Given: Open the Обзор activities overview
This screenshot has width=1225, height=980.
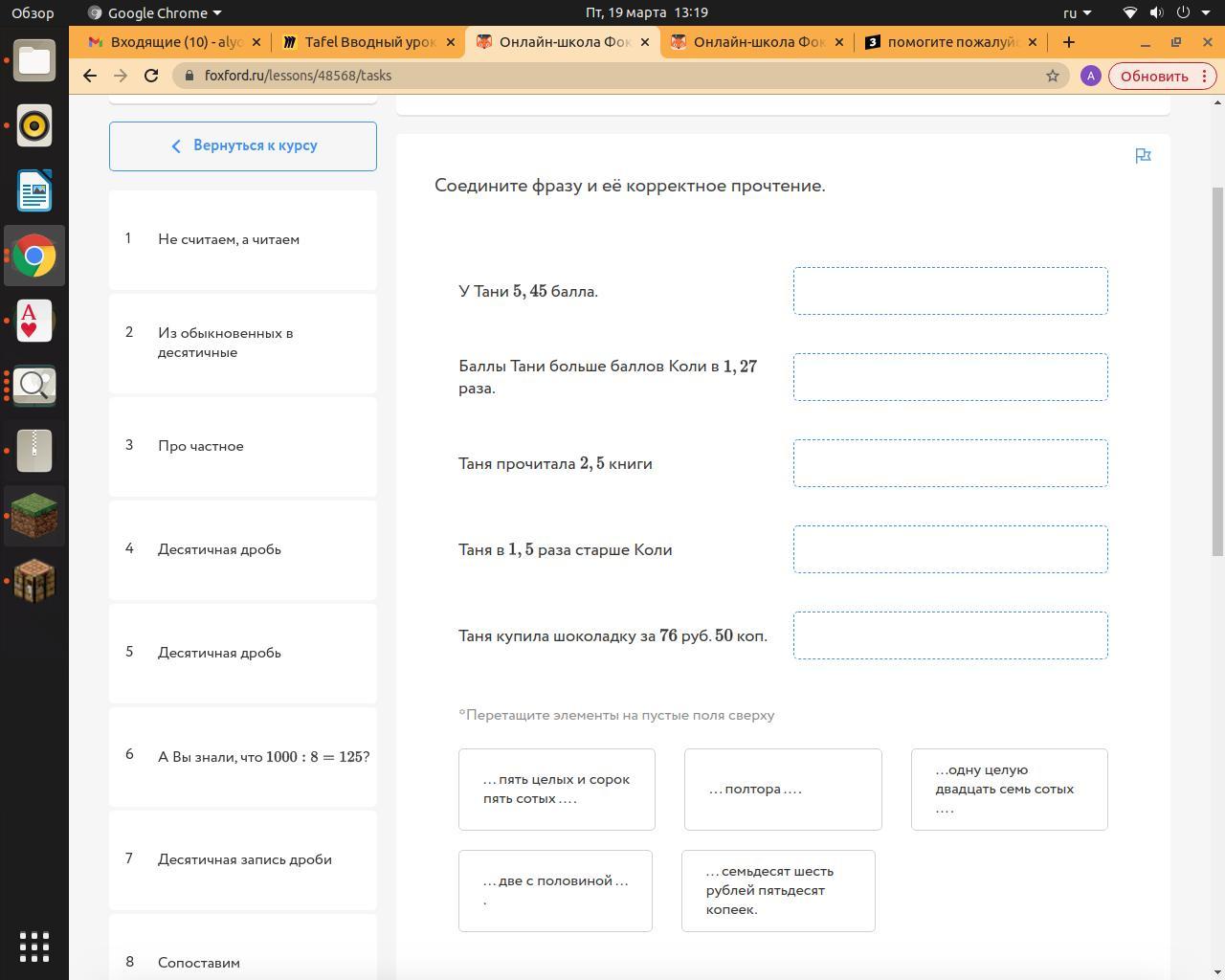Looking at the screenshot, I should click(33, 12).
